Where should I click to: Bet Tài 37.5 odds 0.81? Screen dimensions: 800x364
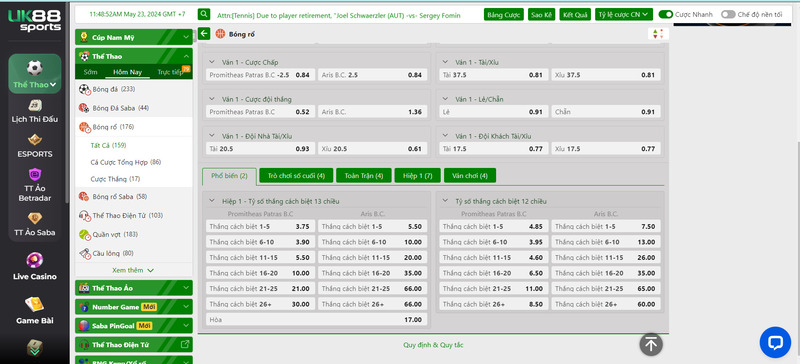(x=494, y=75)
